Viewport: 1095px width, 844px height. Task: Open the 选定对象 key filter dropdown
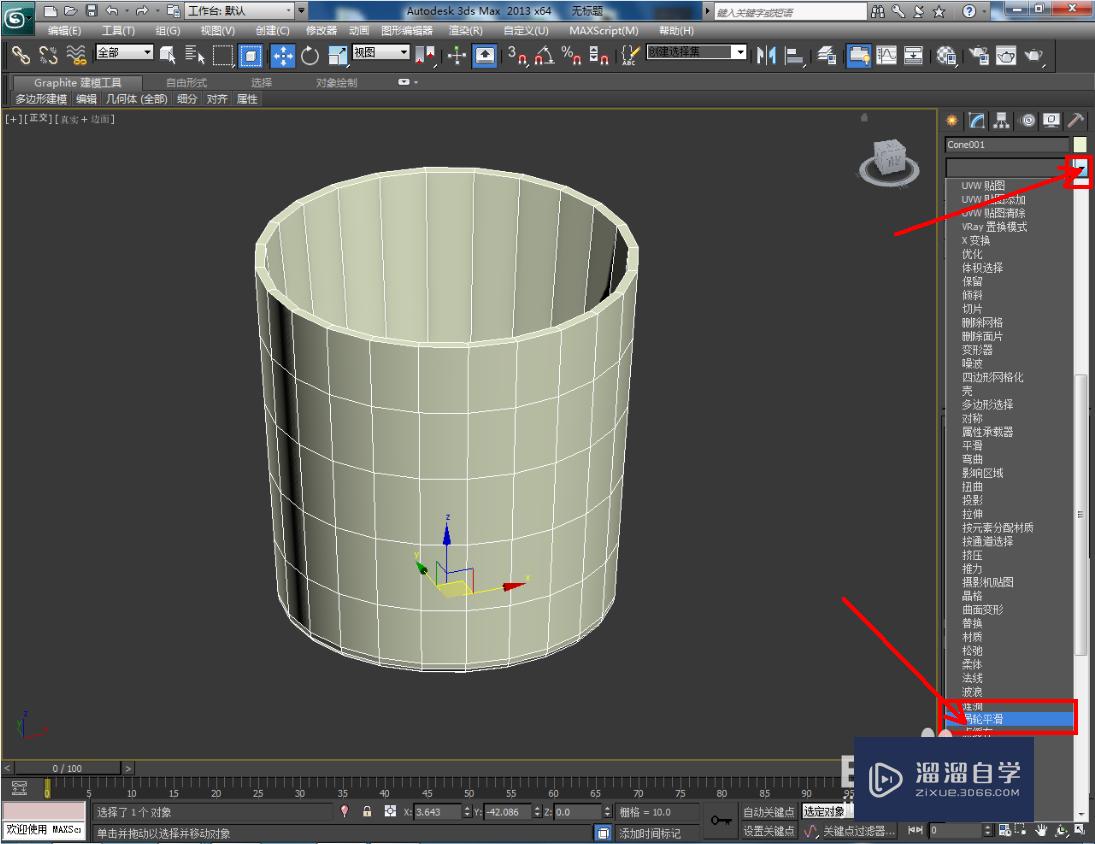click(828, 811)
